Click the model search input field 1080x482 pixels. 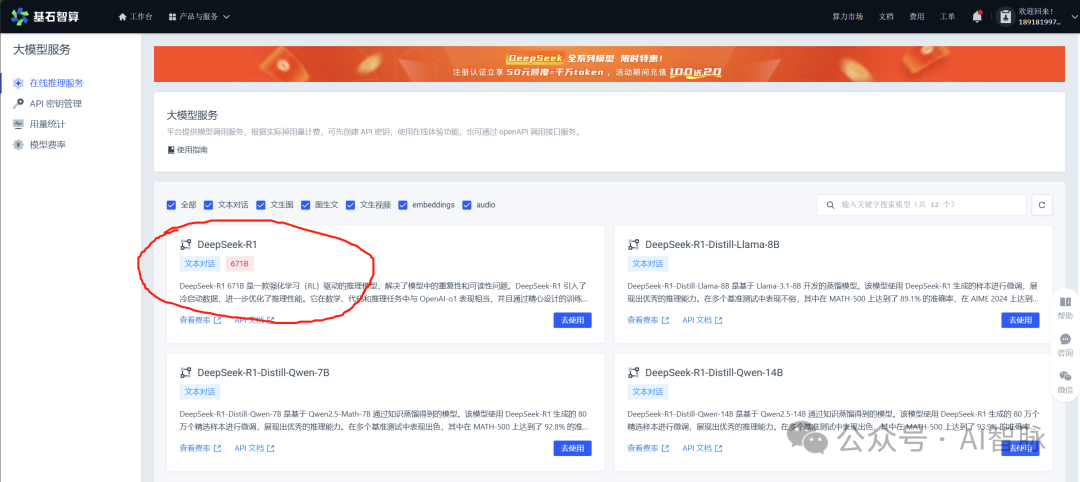922,205
